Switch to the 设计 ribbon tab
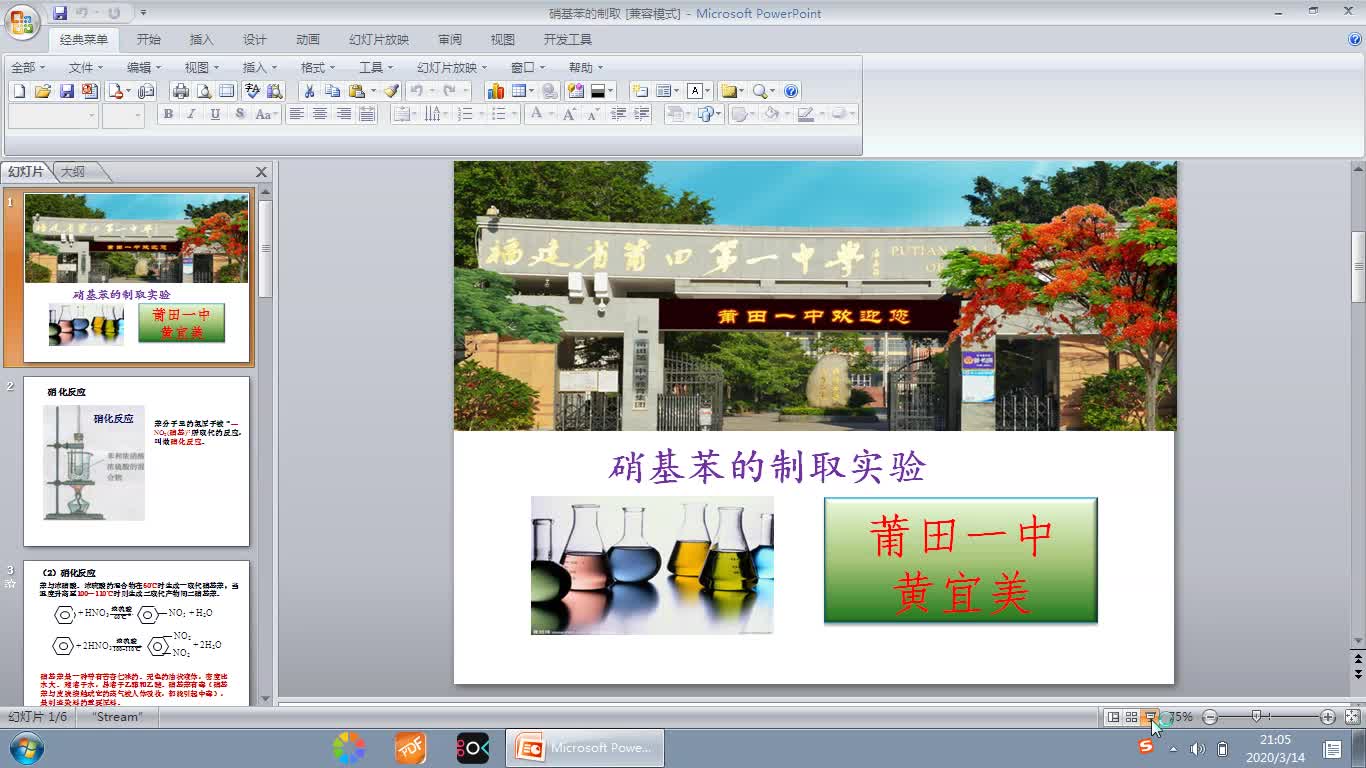 [x=255, y=40]
